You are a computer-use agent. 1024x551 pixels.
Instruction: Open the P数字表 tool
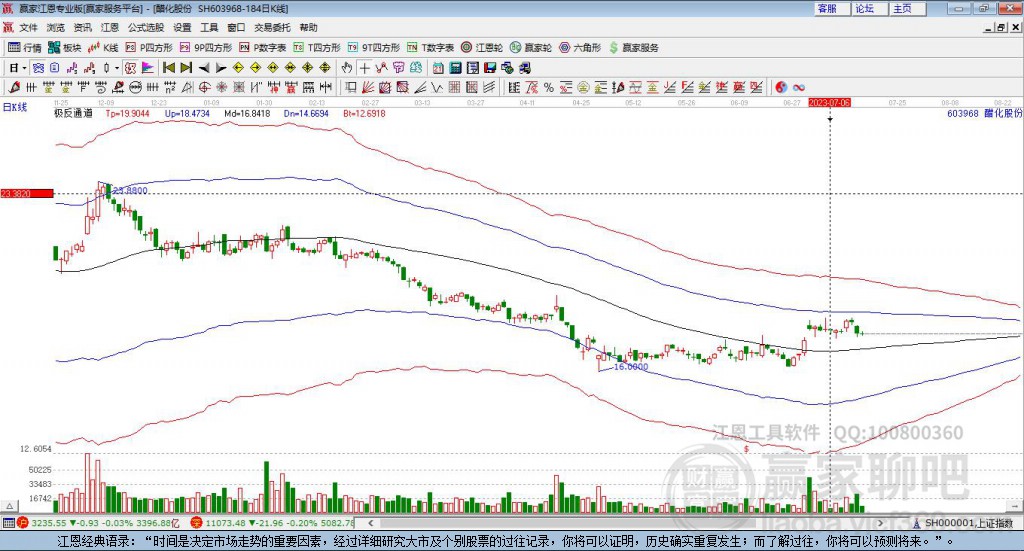tap(263, 48)
